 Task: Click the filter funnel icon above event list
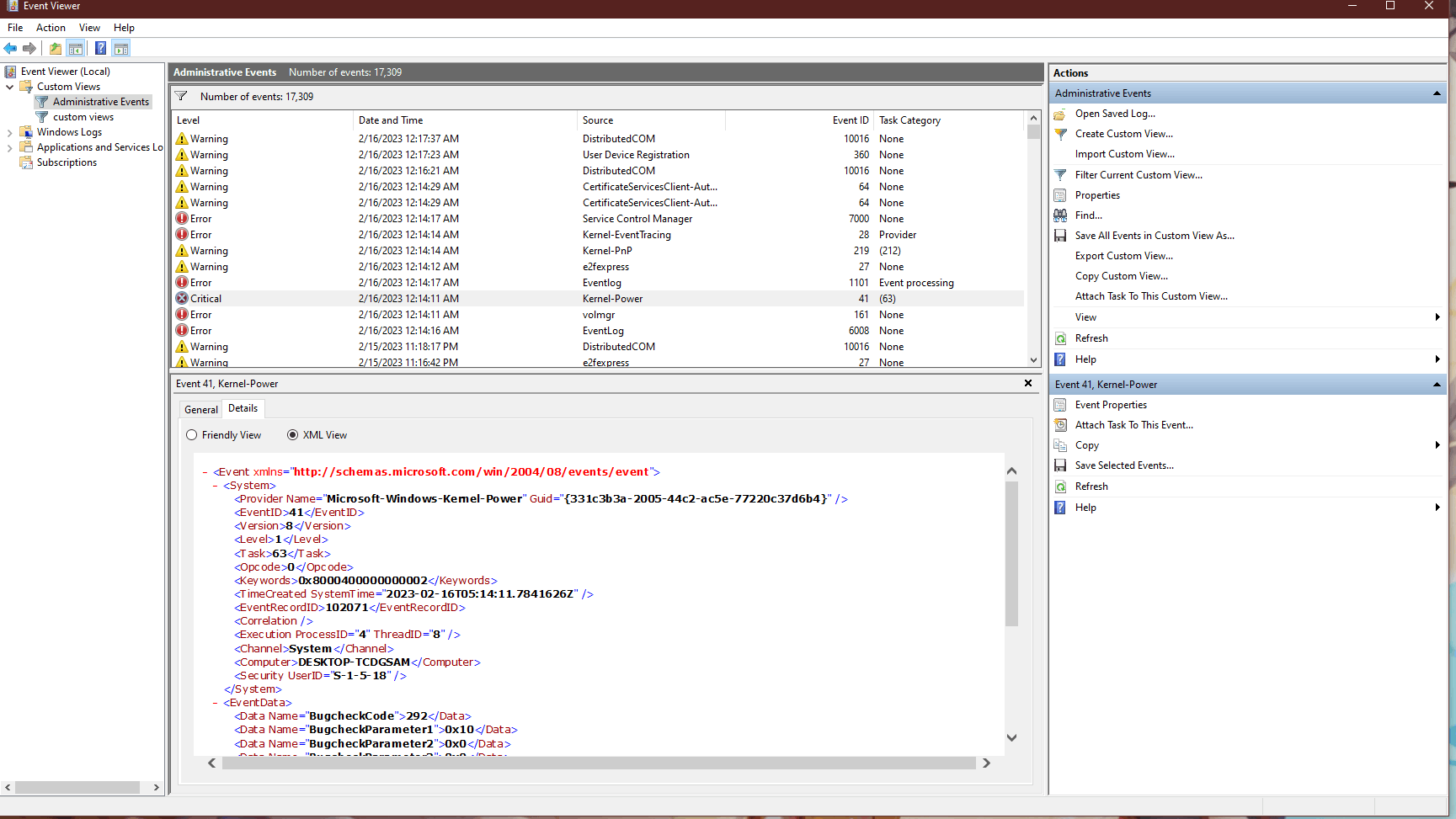[181, 97]
